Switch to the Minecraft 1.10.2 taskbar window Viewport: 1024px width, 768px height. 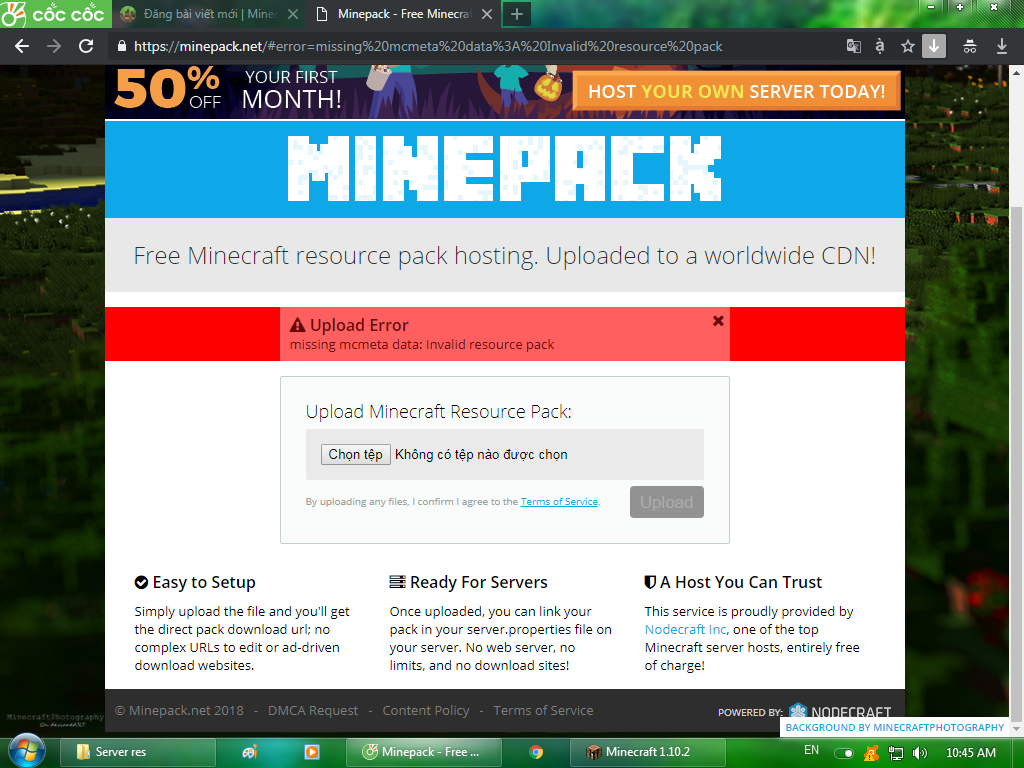(x=648, y=752)
